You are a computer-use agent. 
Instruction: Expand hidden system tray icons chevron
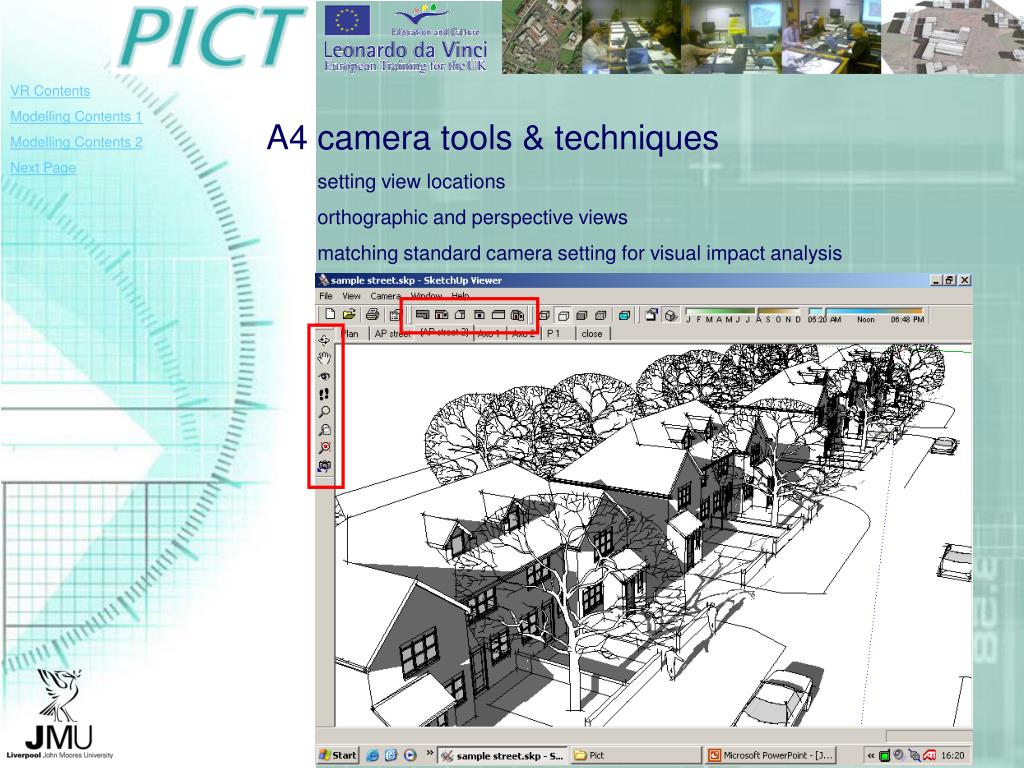point(871,756)
